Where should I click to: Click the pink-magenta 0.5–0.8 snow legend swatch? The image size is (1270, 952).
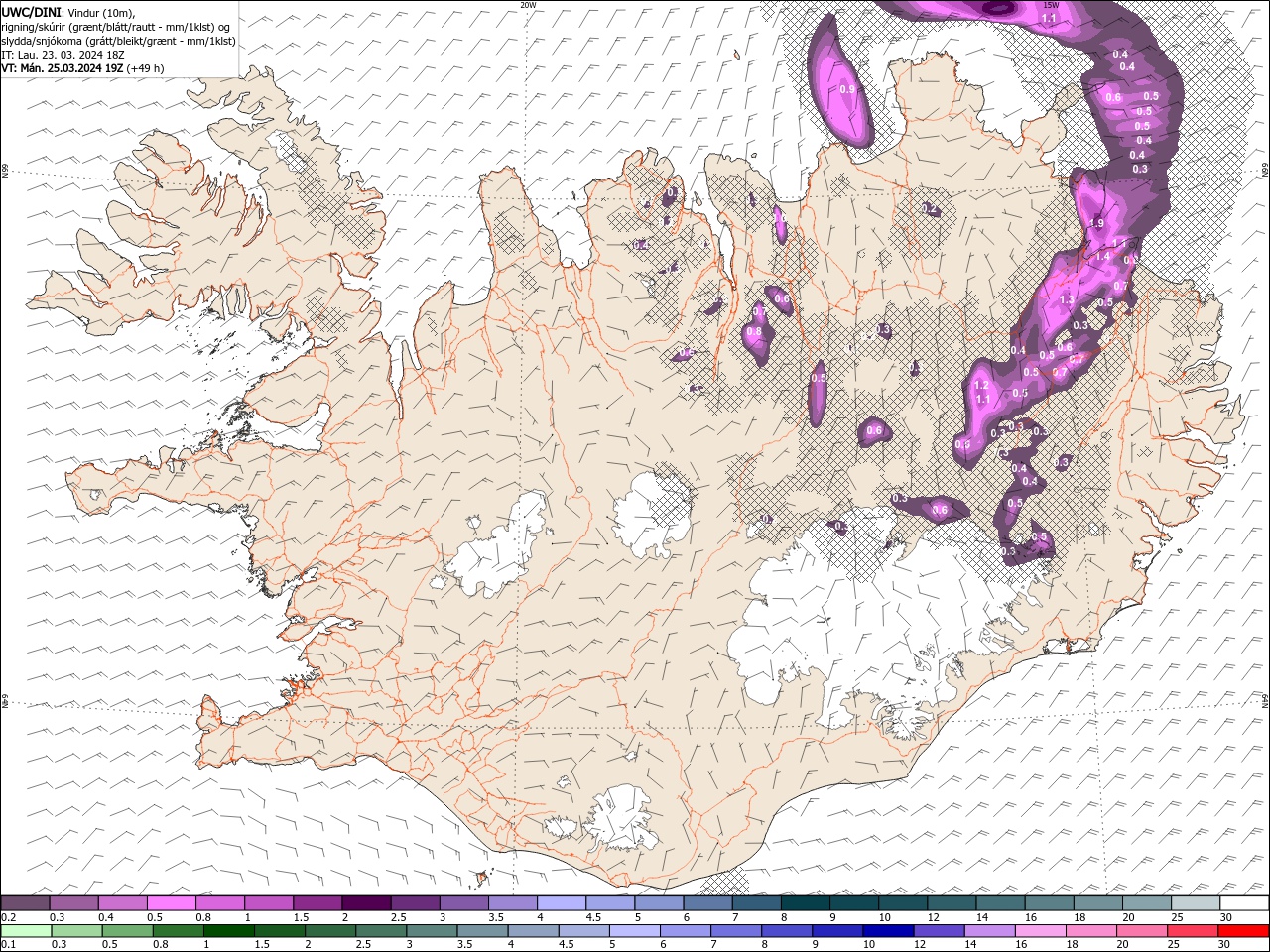pyautogui.click(x=171, y=903)
